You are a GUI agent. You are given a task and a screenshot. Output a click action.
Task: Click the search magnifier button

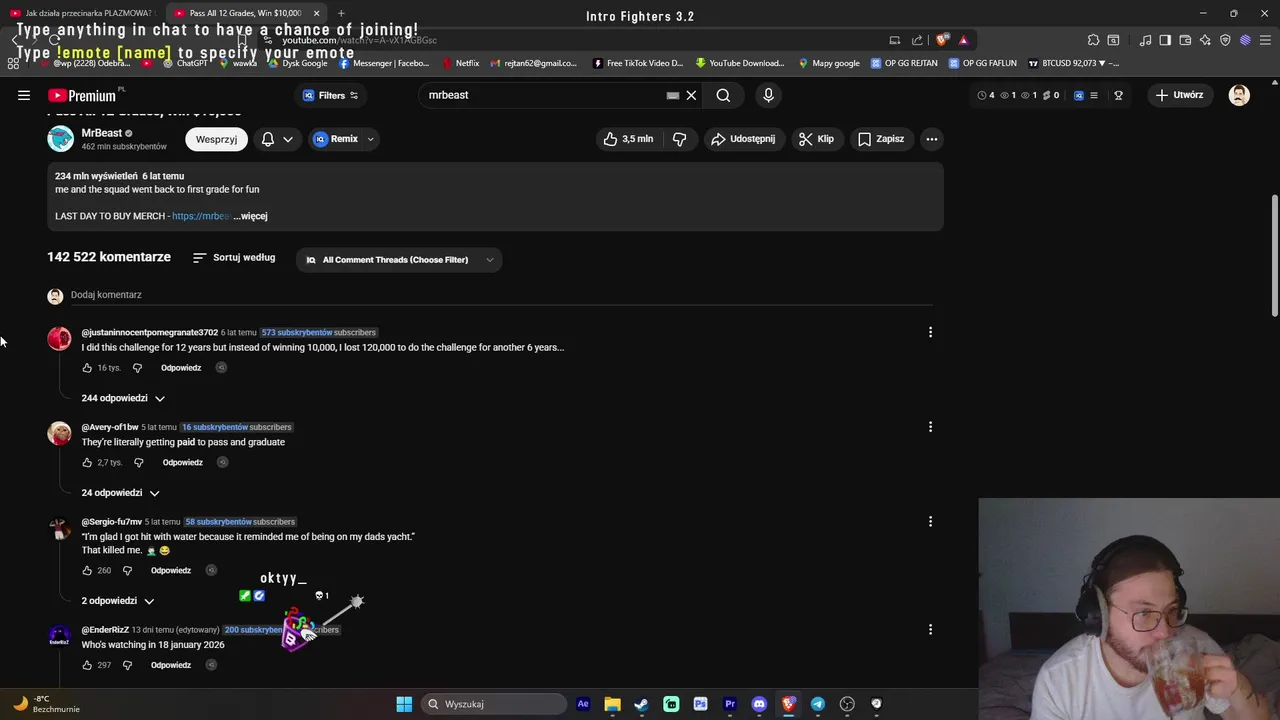[723, 95]
